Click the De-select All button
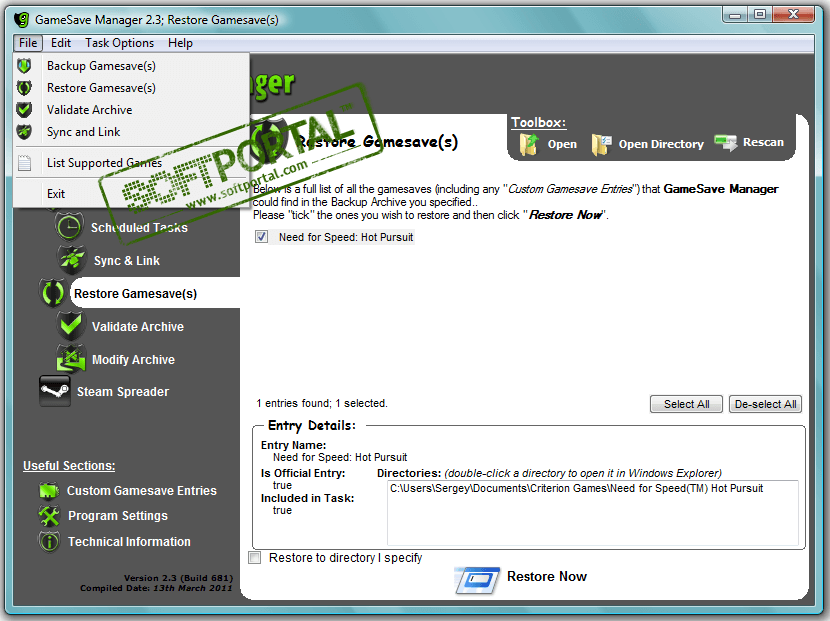This screenshot has width=830, height=621. 765,404
